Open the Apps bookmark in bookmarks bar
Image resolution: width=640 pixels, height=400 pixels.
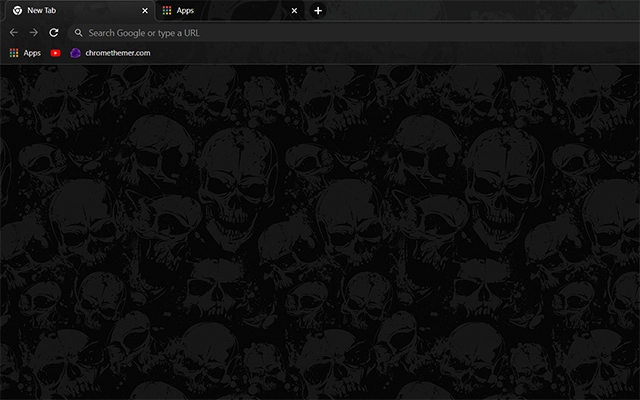[25, 53]
